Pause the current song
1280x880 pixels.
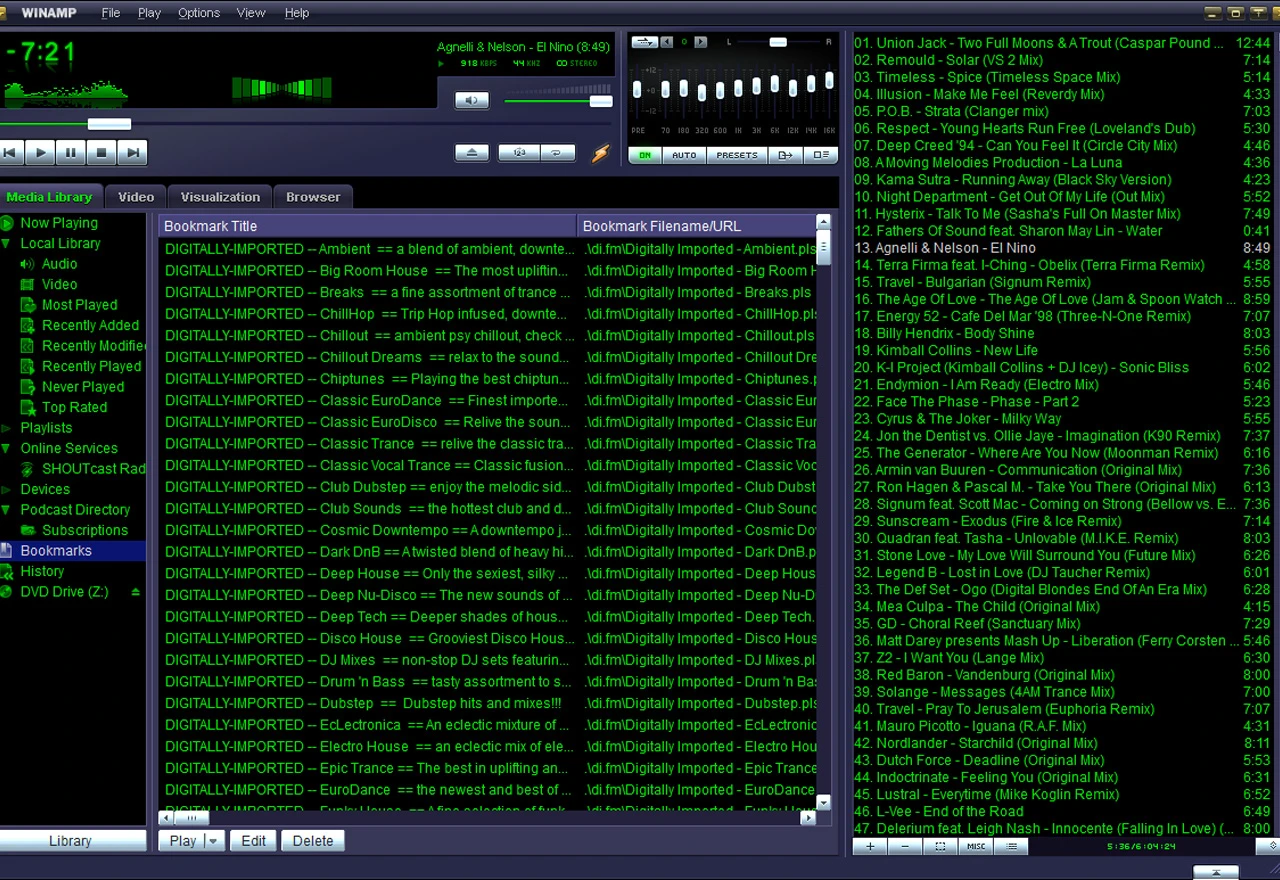pos(70,153)
